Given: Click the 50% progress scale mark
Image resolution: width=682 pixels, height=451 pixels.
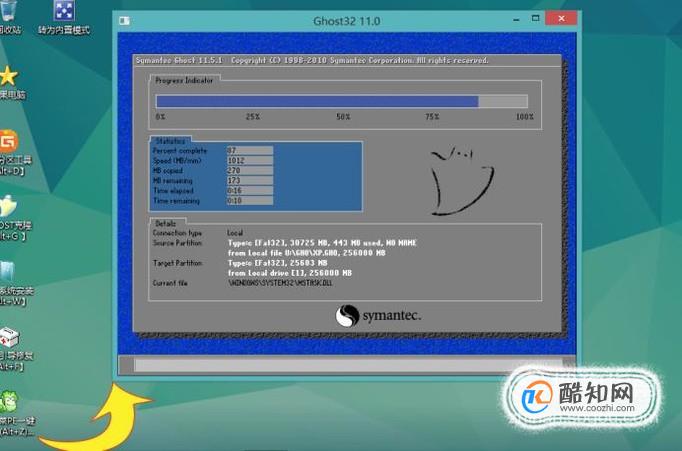Looking at the screenshot, I should [x=343, y=117].
